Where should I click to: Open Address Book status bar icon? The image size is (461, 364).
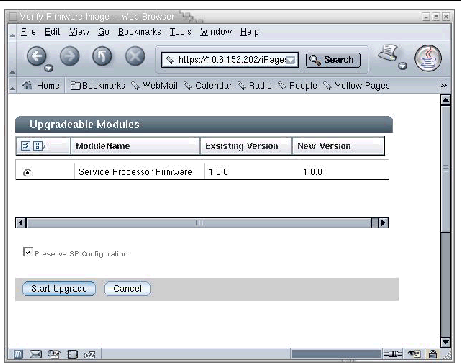(72, 354)
